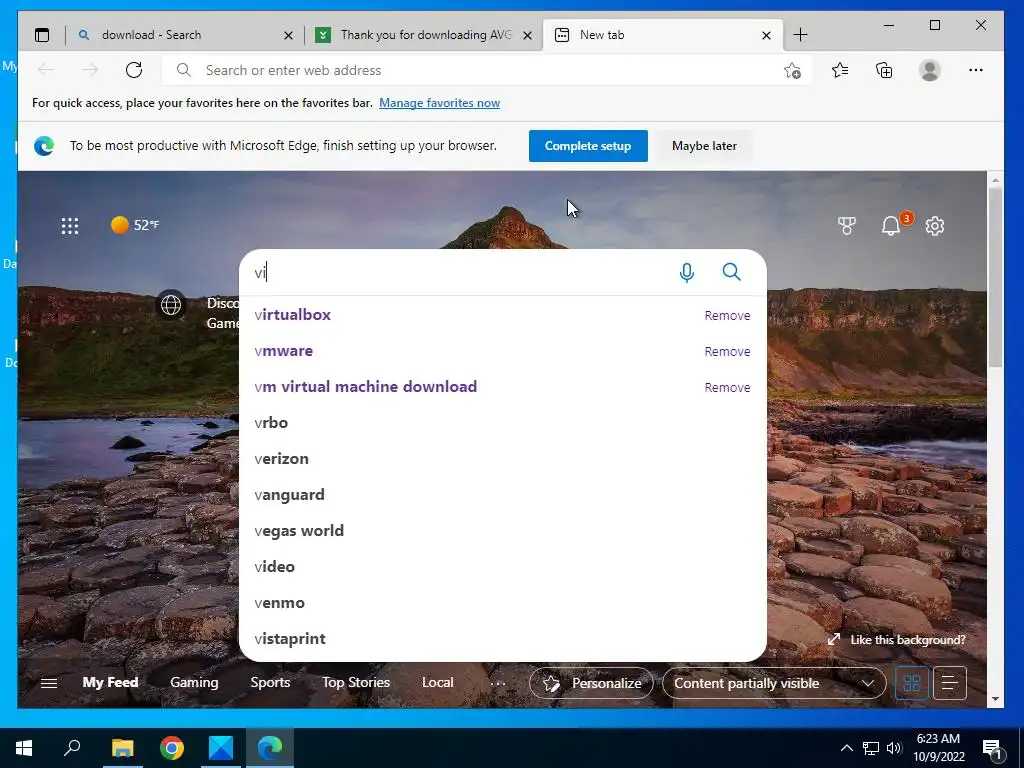Image resolution: width=1024 pixels, height=768 pixels.
Task: Switch to Thank you for downloading AVG tab
Action: tap(426, 35)
